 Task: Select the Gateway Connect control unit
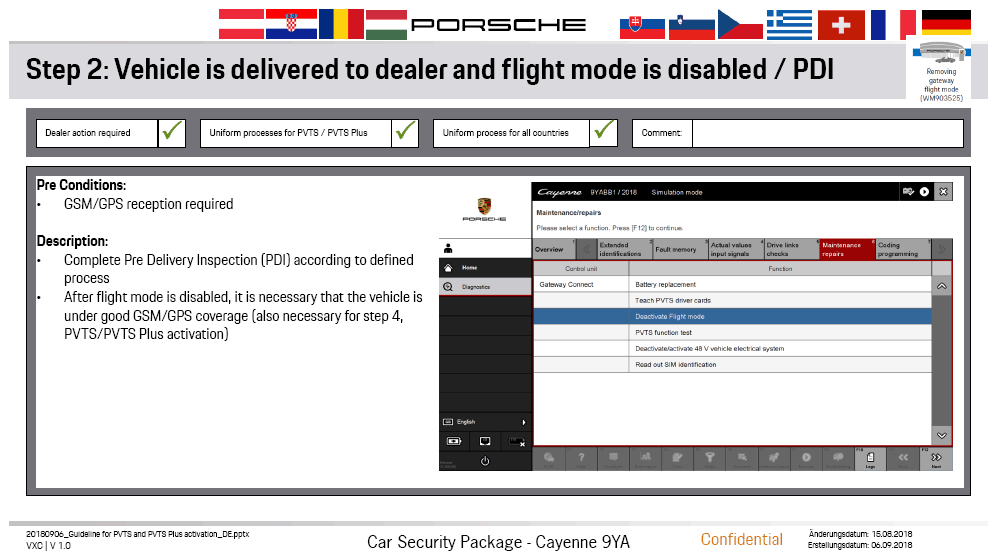coord(581,285)
